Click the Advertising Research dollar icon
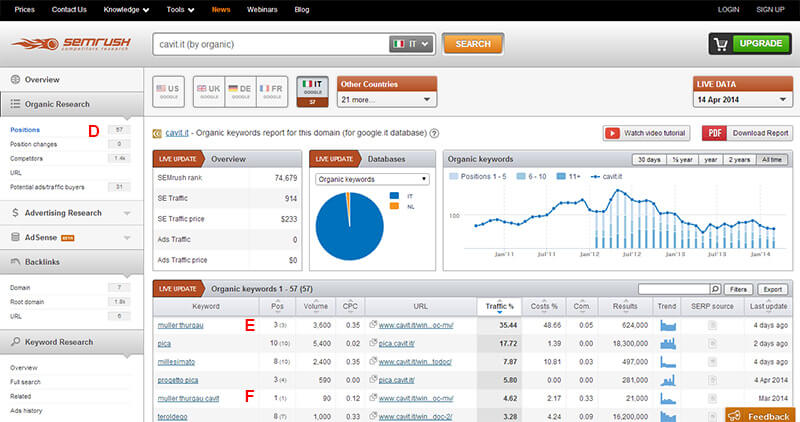 15,213
